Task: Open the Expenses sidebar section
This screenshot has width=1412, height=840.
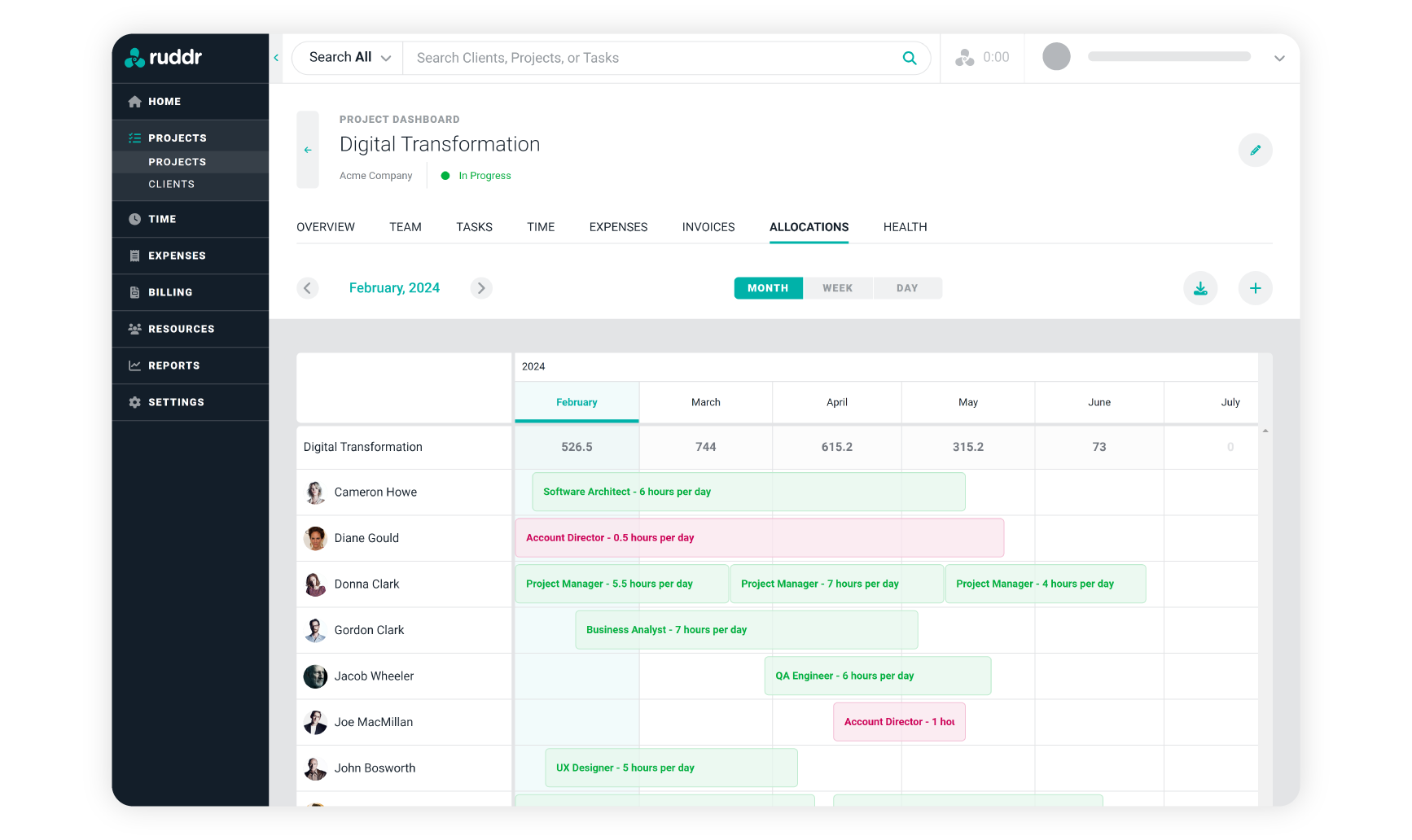Action: click(x=175, y=255)
